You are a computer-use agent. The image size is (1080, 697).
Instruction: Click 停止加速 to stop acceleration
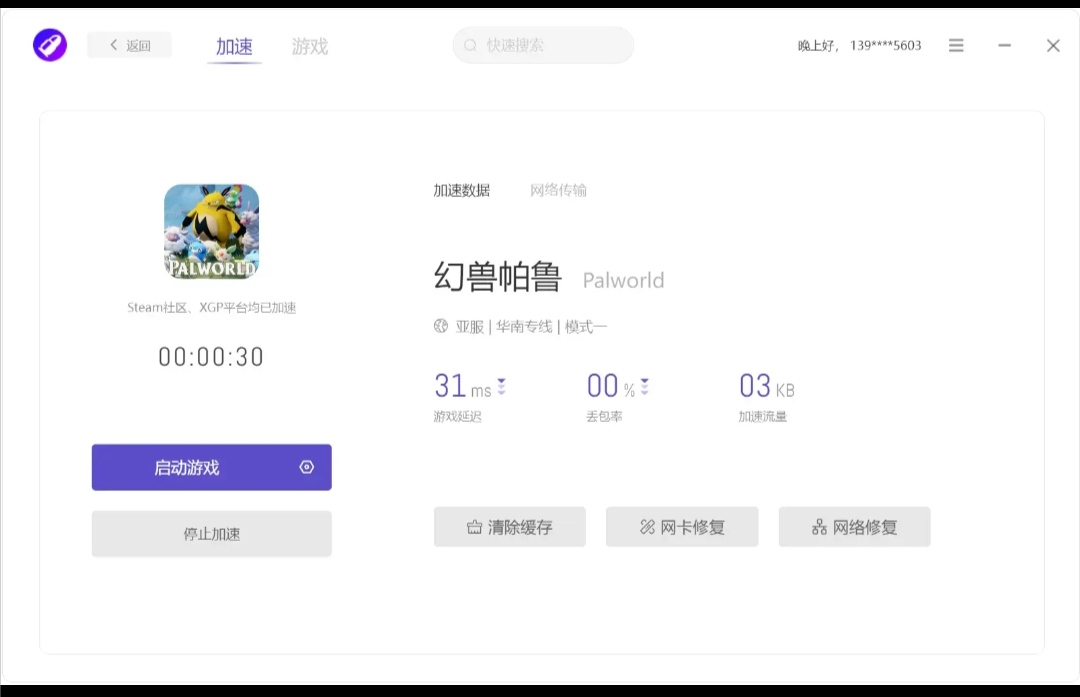pos(211,534)
